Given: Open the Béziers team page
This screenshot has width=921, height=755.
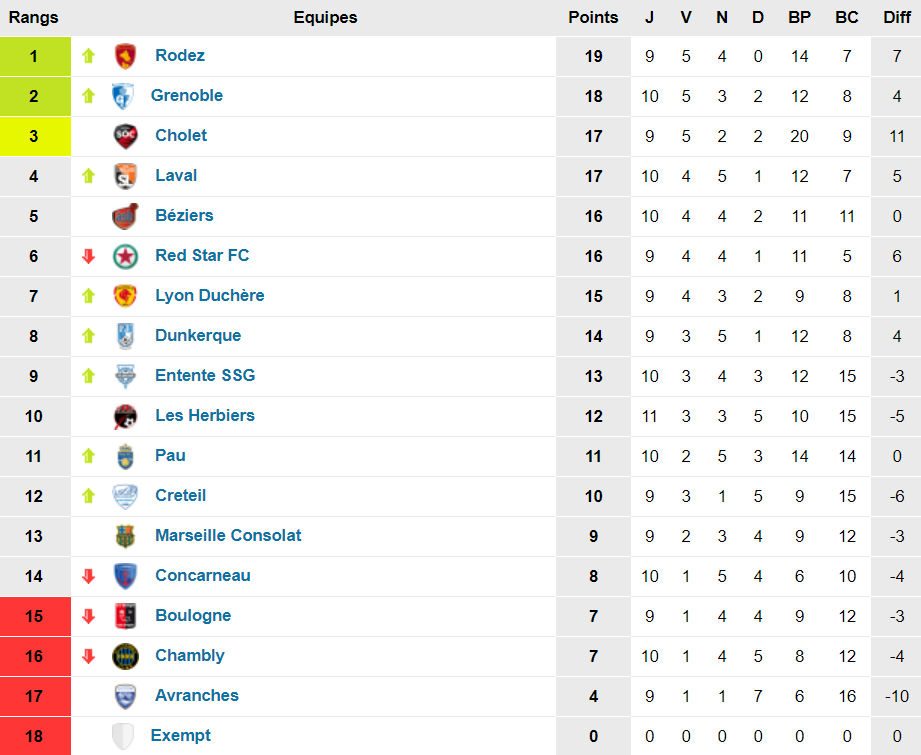Looking at the screenshot, I should 184,216.
